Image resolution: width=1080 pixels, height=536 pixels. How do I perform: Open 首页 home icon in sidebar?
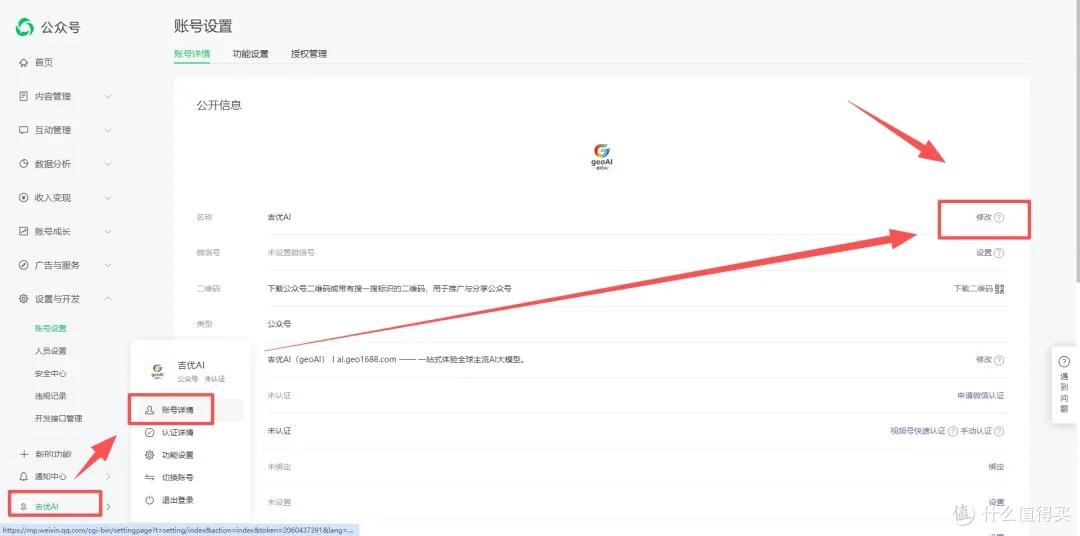[23, 63]
